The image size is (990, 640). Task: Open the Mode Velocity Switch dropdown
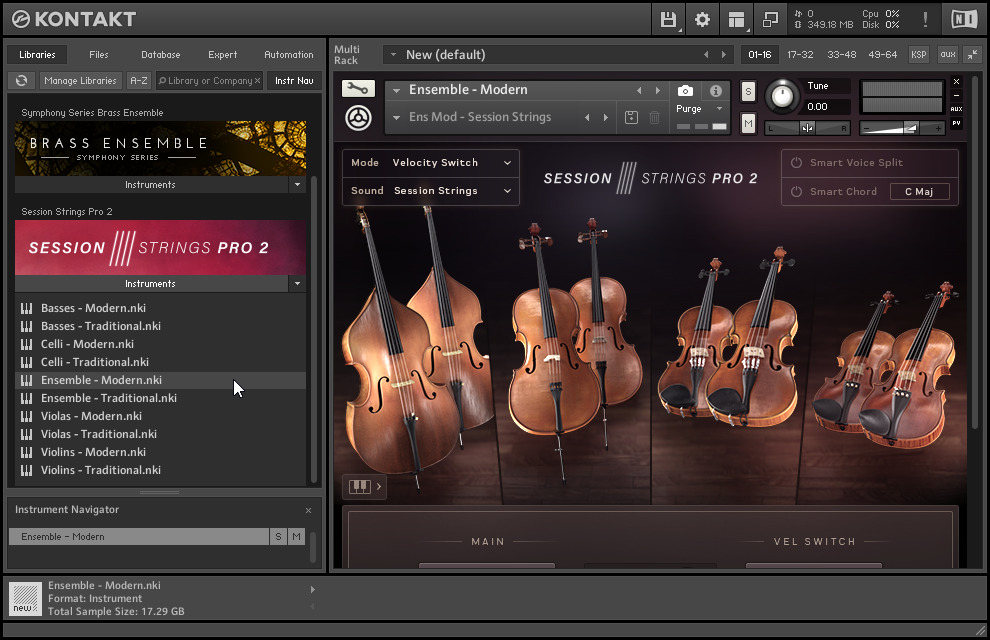[431, 163]
